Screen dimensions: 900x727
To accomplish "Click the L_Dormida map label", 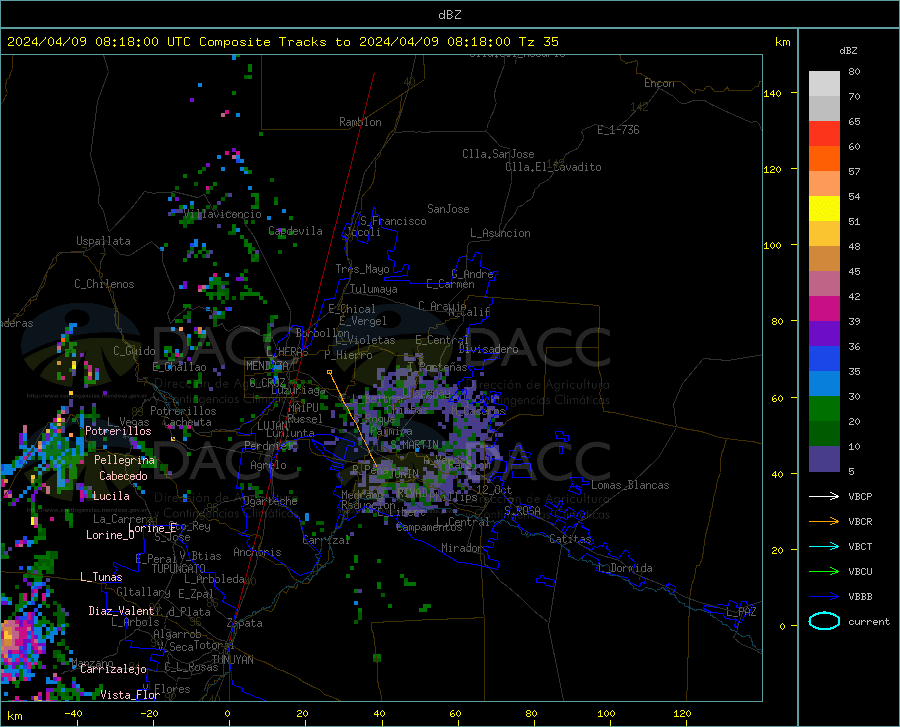I will pos(625,568).
